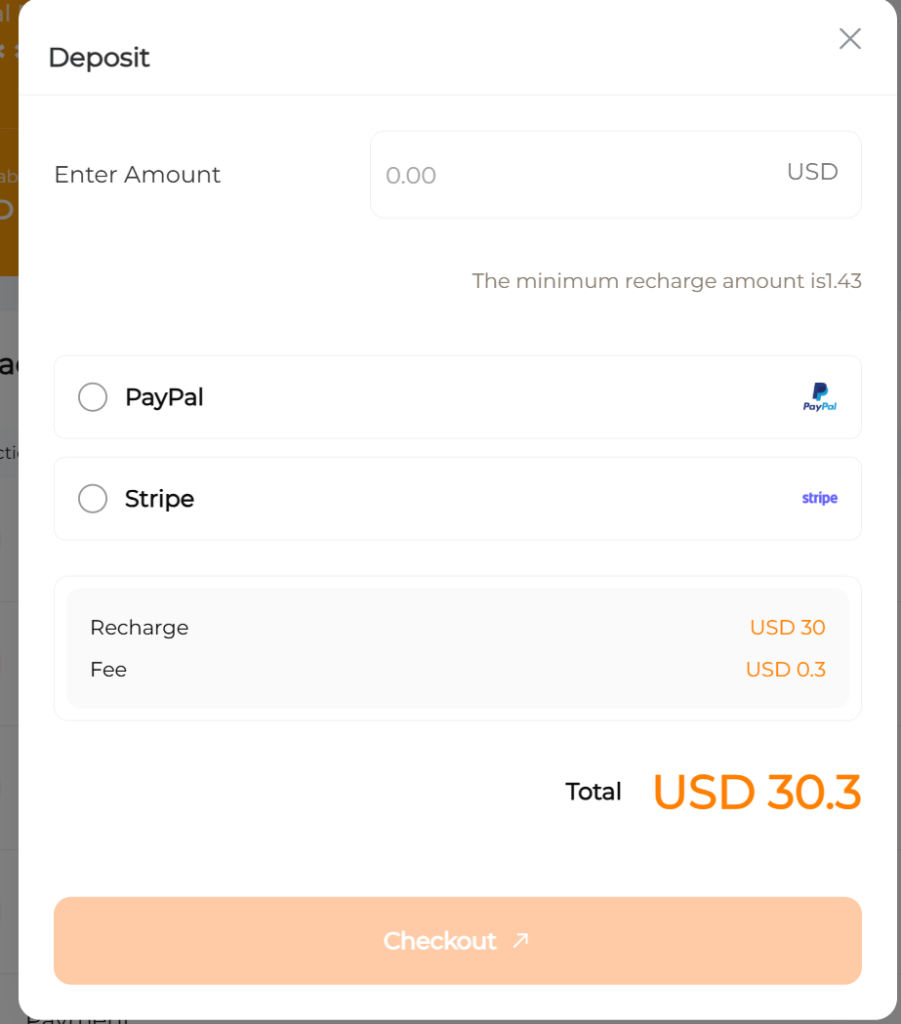Select the Stripe radio button
Viewport: 901px width, 1024px height.
click(93, 498)
